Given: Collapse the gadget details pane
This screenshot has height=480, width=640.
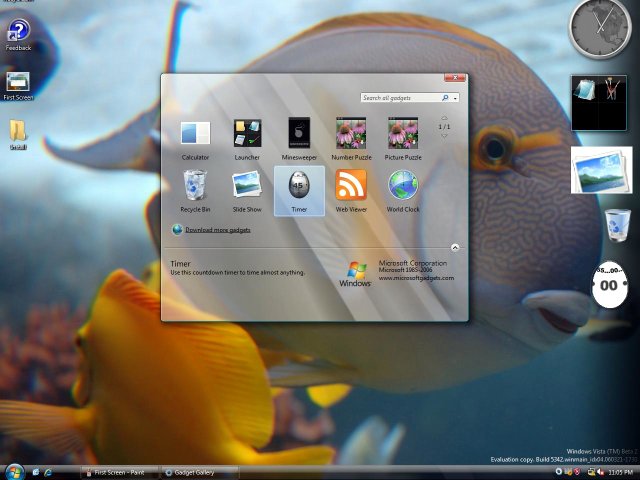Looking at the screenshot, I should click(x=455, y=246).
